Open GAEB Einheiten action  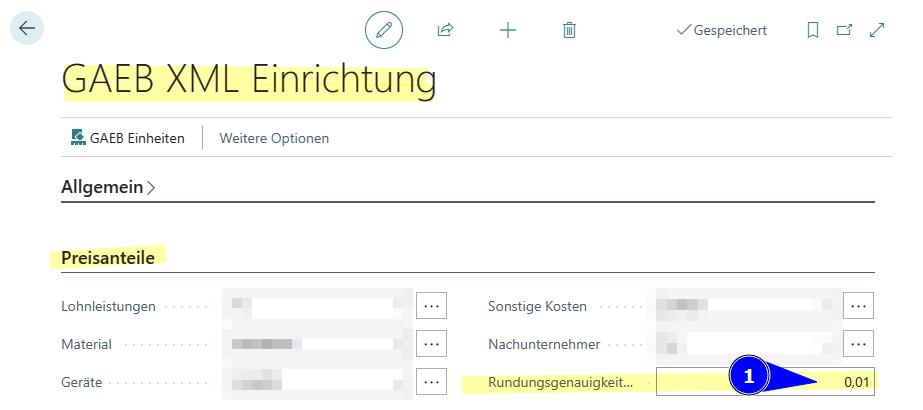click(x=128, y=138)
